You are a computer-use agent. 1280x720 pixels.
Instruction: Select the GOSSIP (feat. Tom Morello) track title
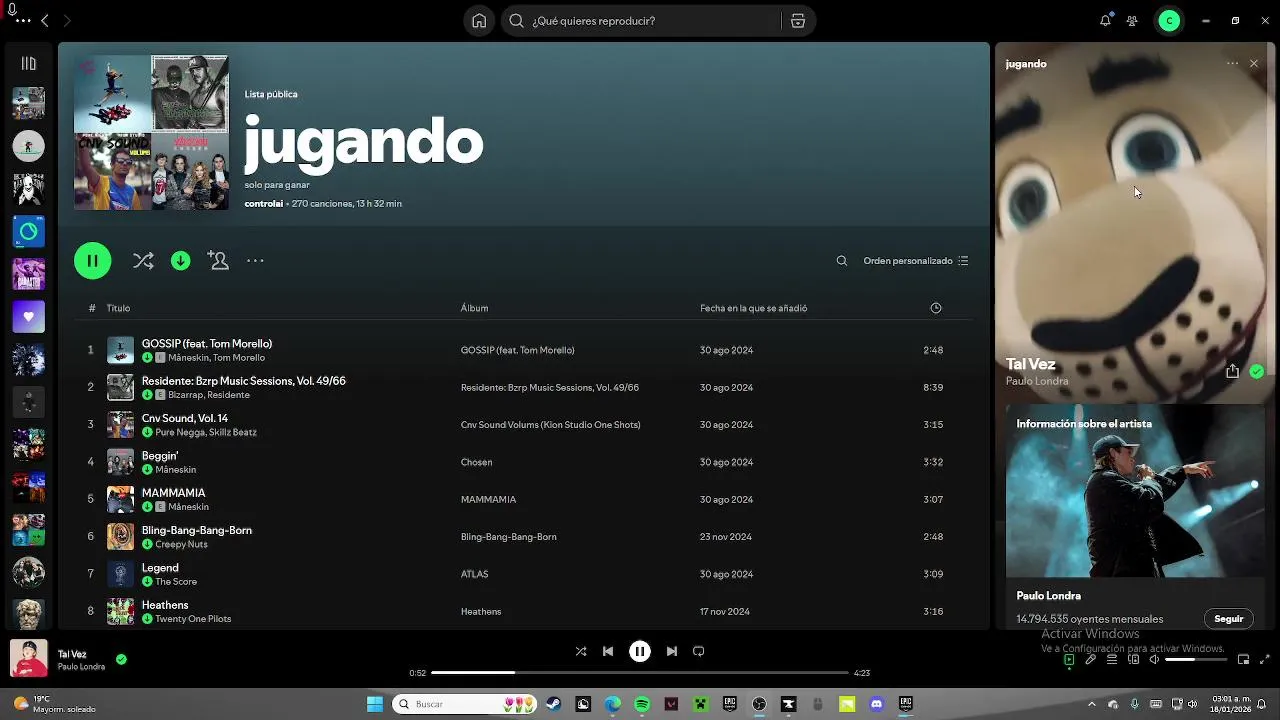point(207,344)
